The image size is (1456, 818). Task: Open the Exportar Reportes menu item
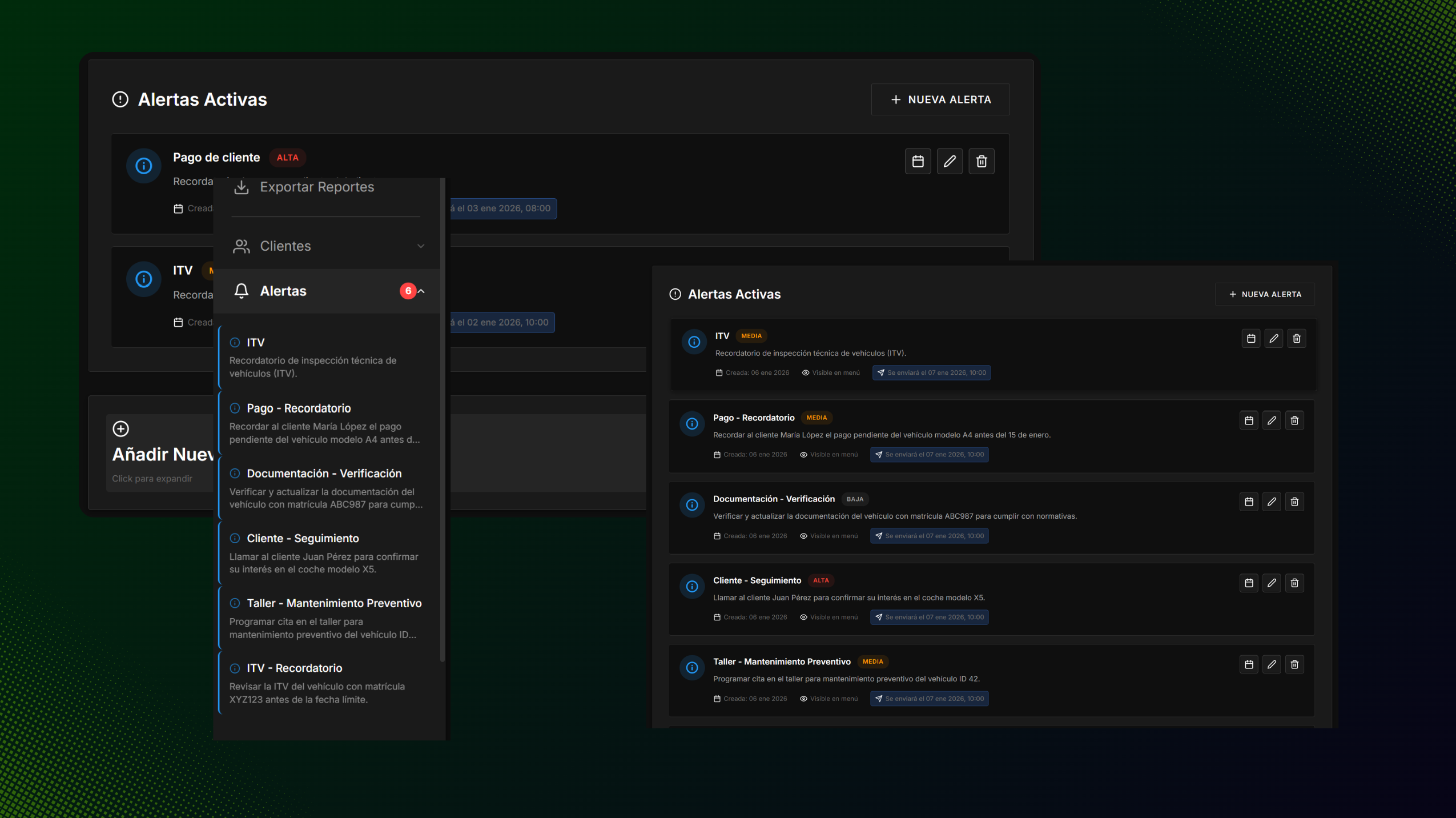[316, 187]
